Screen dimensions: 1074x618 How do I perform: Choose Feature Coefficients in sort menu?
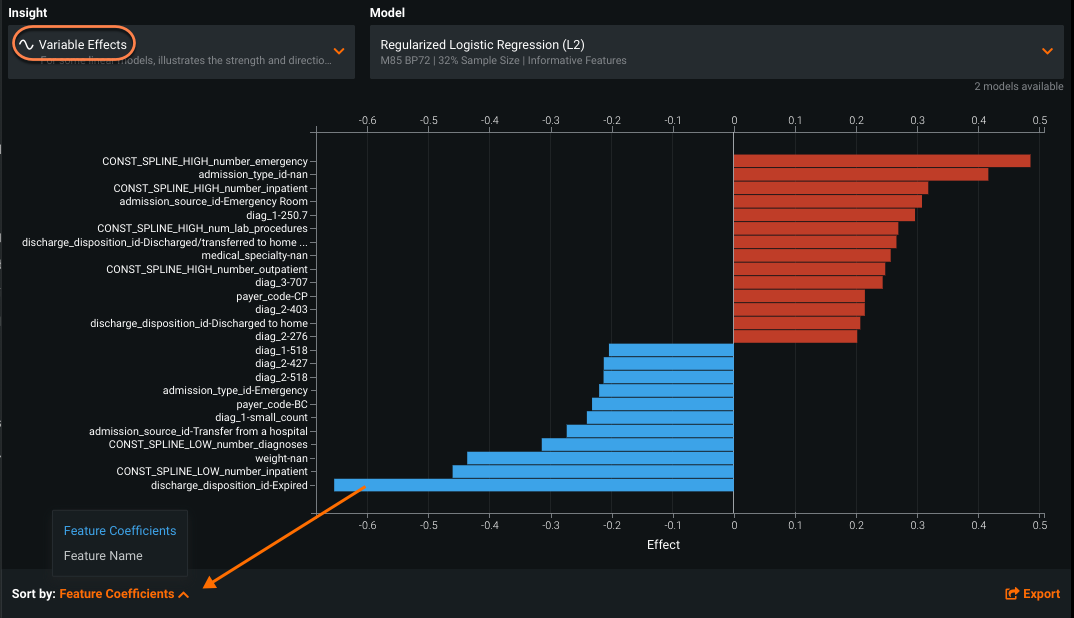tap(120, 531)
